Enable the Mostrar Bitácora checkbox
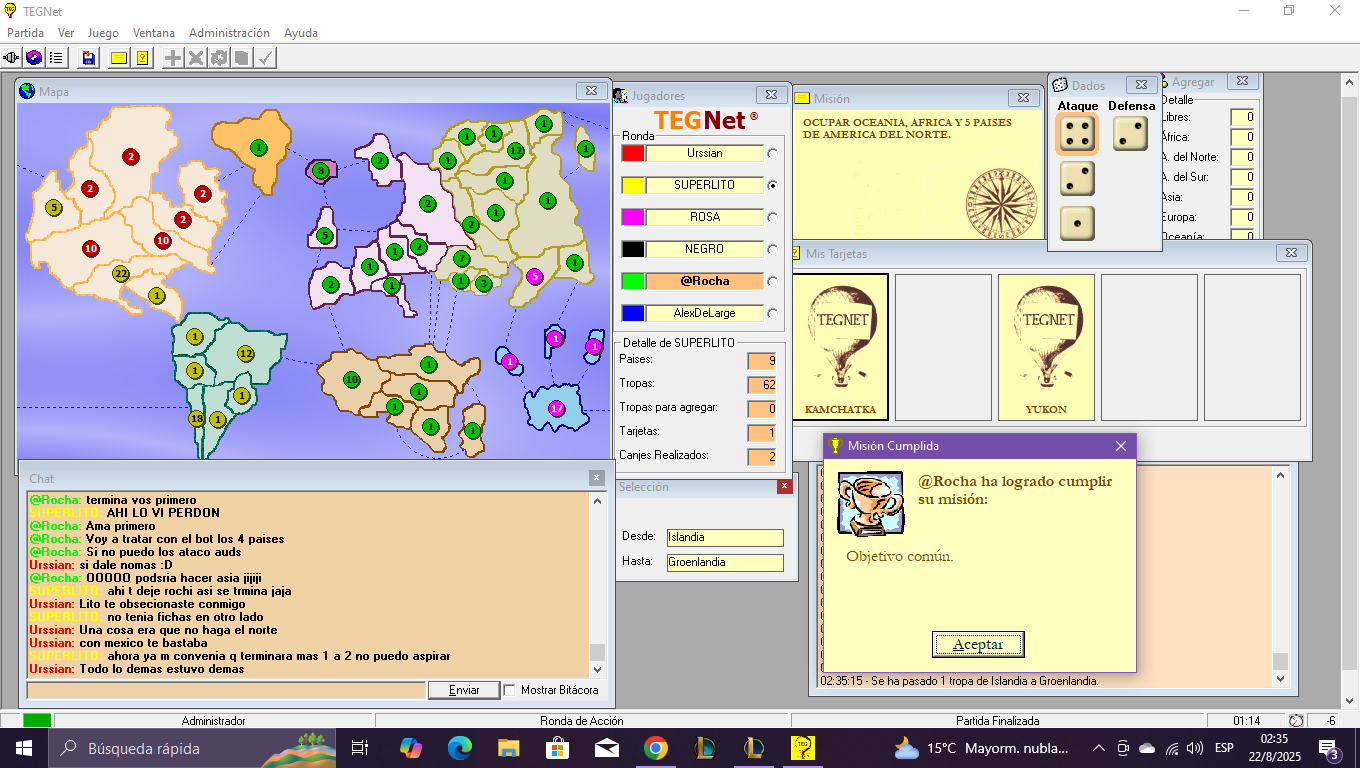Image resolution: width=1360 pixels, height=768 pixels. click(510, 690)
